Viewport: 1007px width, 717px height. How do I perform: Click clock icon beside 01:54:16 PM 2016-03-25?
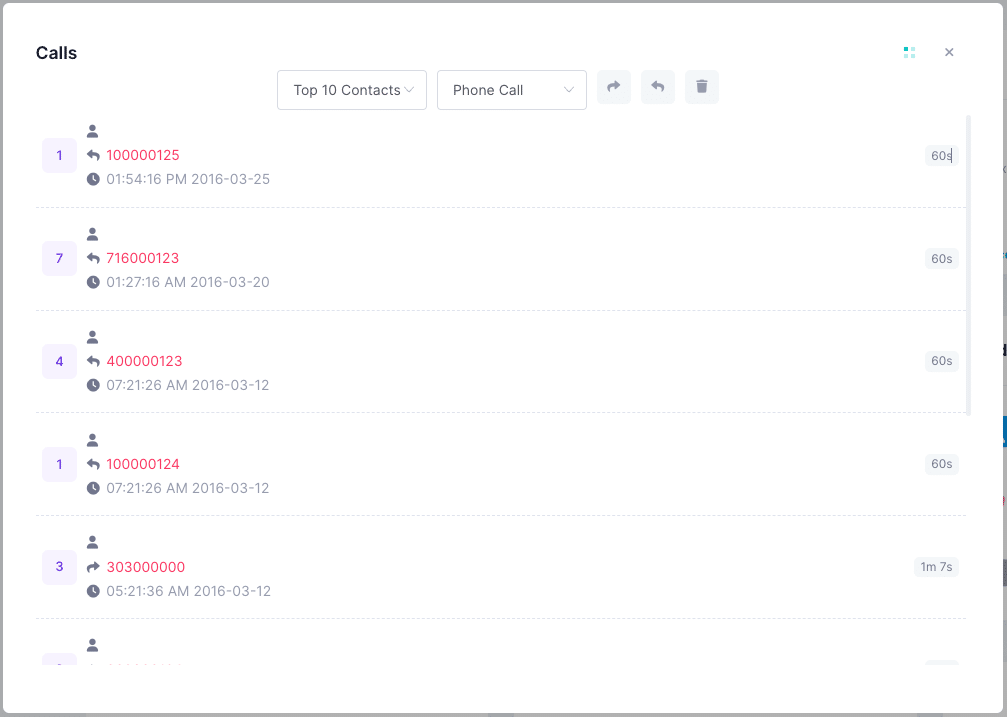[93, 179]
